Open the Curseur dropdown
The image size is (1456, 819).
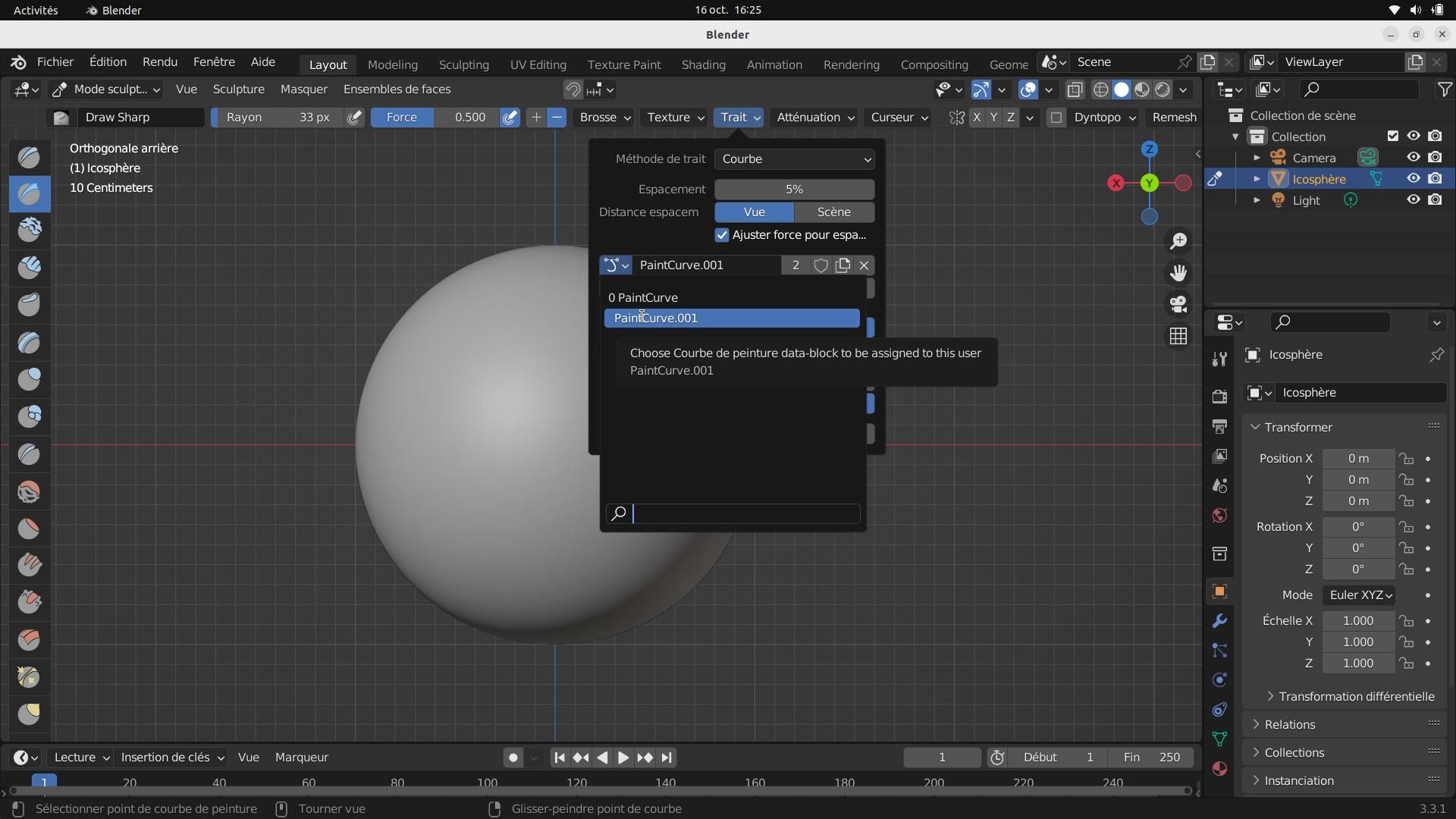click(x=899, y=118)
